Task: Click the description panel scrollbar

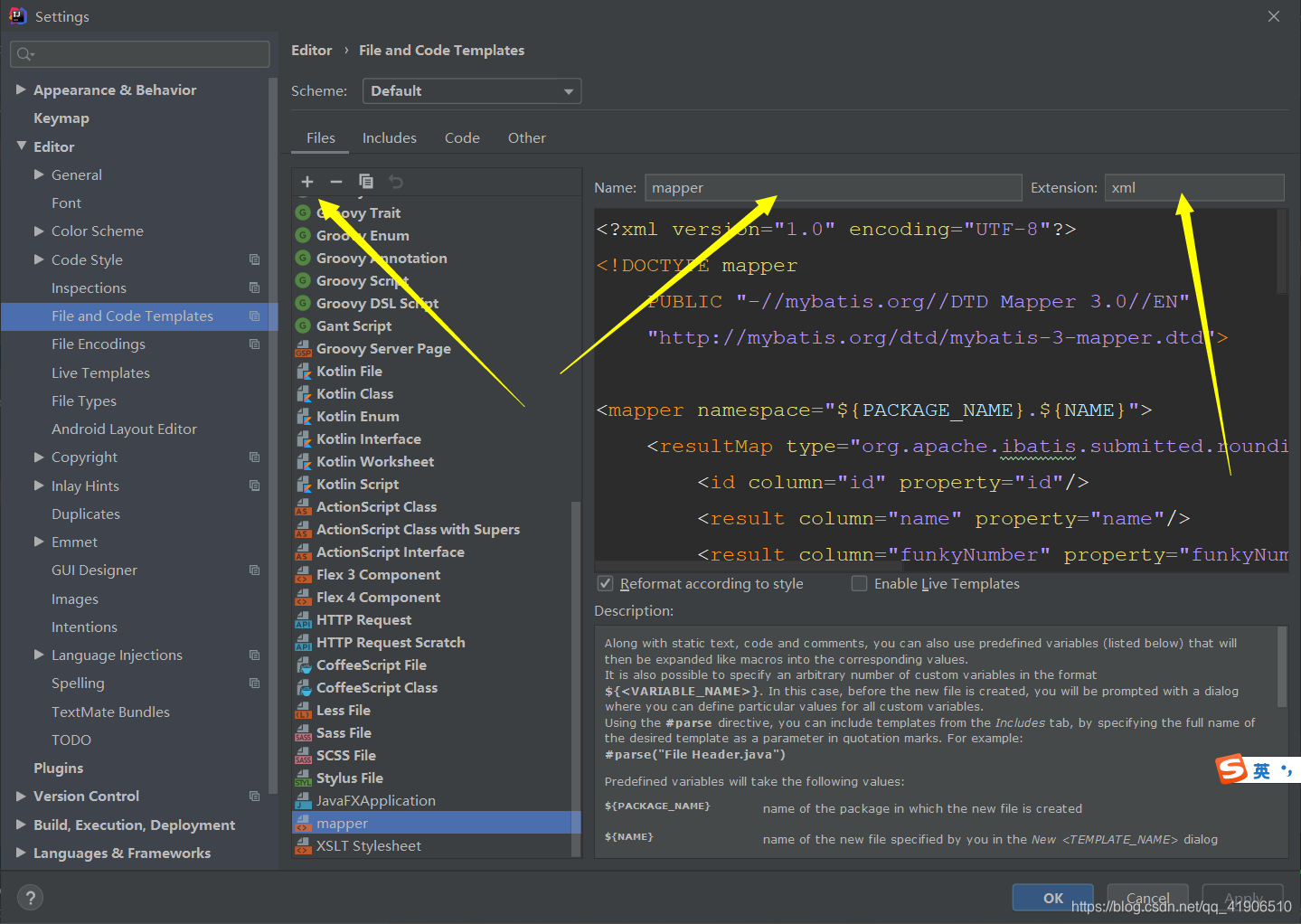Action: pos(1282,666)
